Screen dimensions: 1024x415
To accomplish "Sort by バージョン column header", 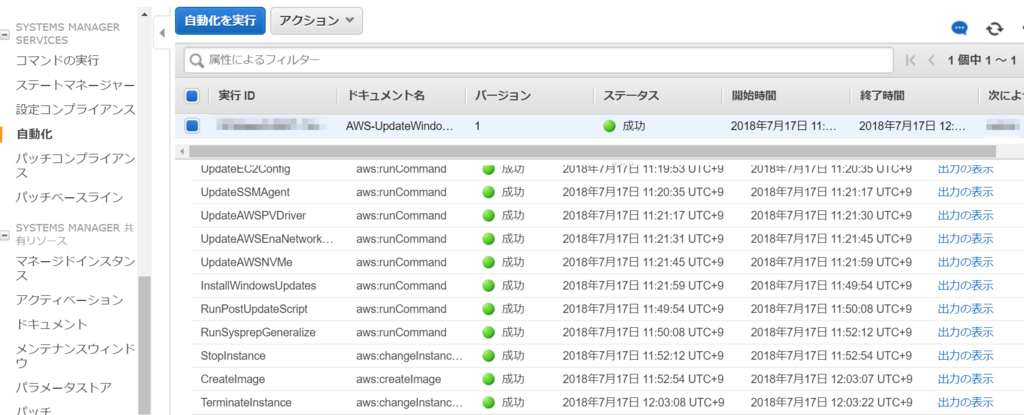I will pos(502,96).
